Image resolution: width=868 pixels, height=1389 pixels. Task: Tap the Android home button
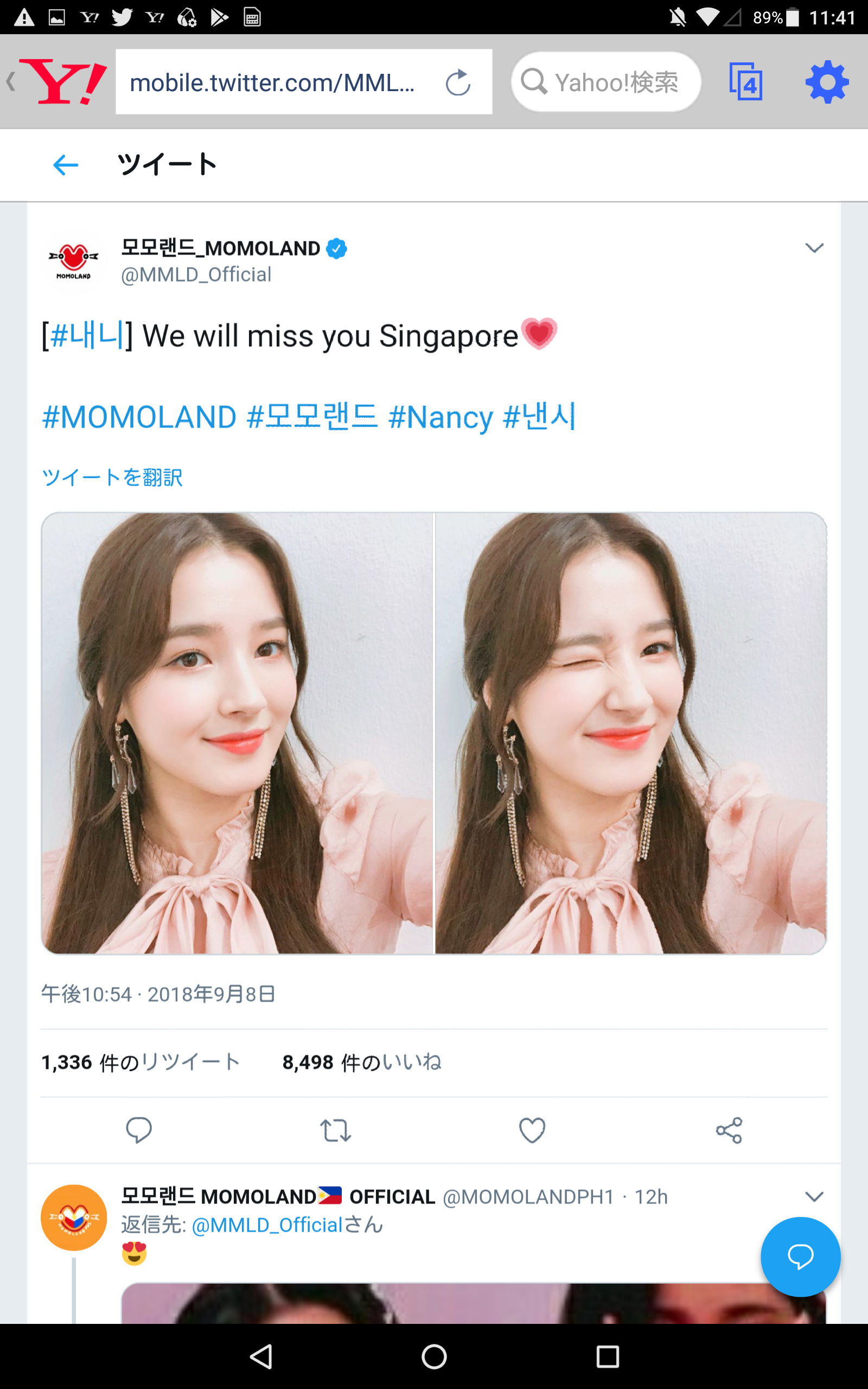434,1357
